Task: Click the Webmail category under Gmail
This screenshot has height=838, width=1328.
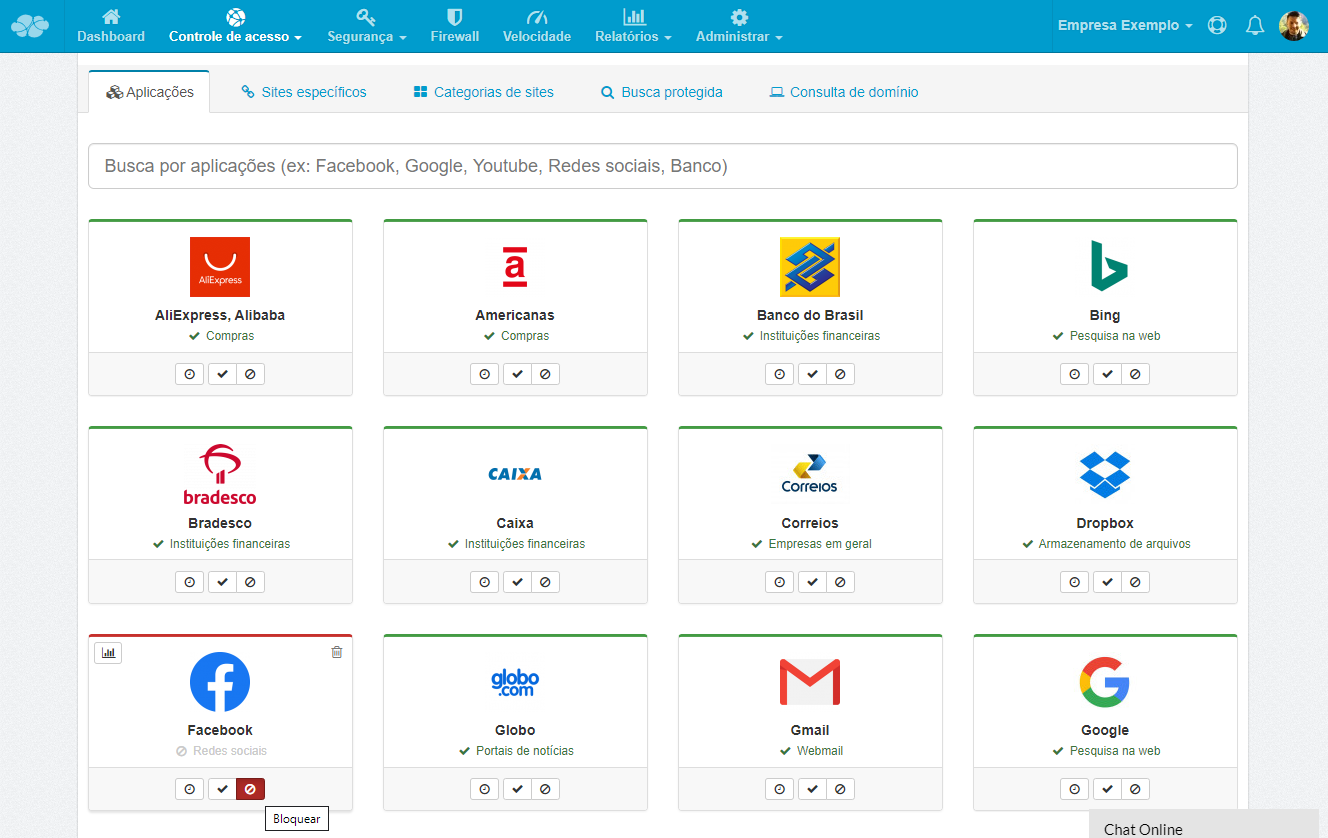Action: 820,751
